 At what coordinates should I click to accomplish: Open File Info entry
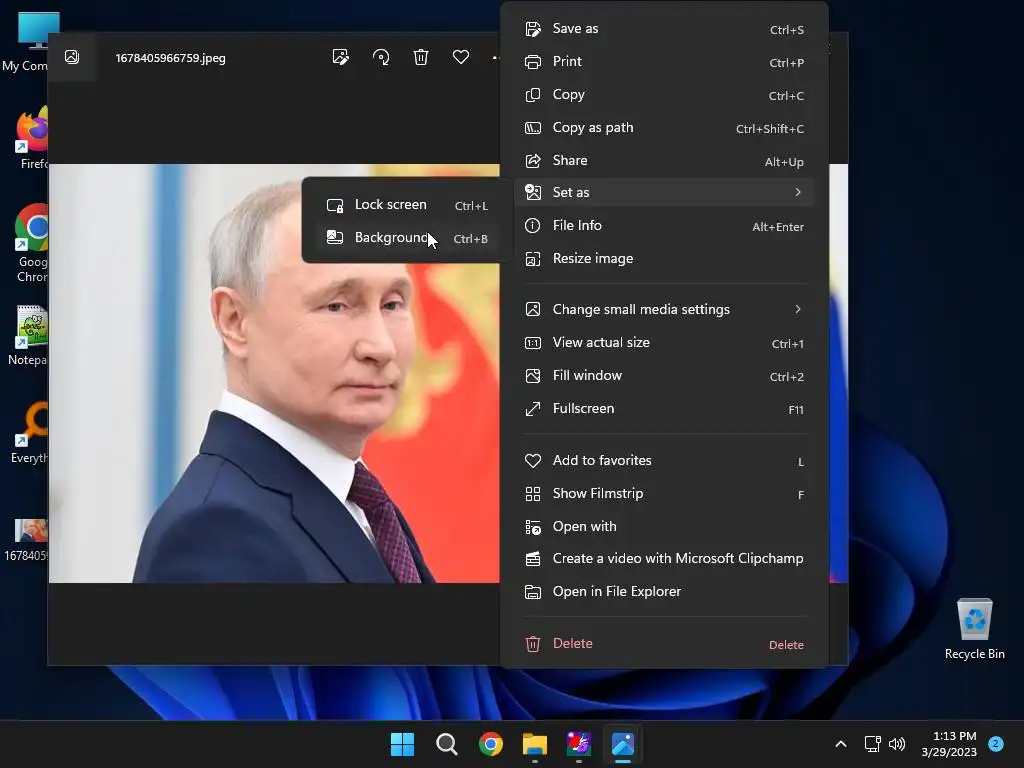point(664,226)
